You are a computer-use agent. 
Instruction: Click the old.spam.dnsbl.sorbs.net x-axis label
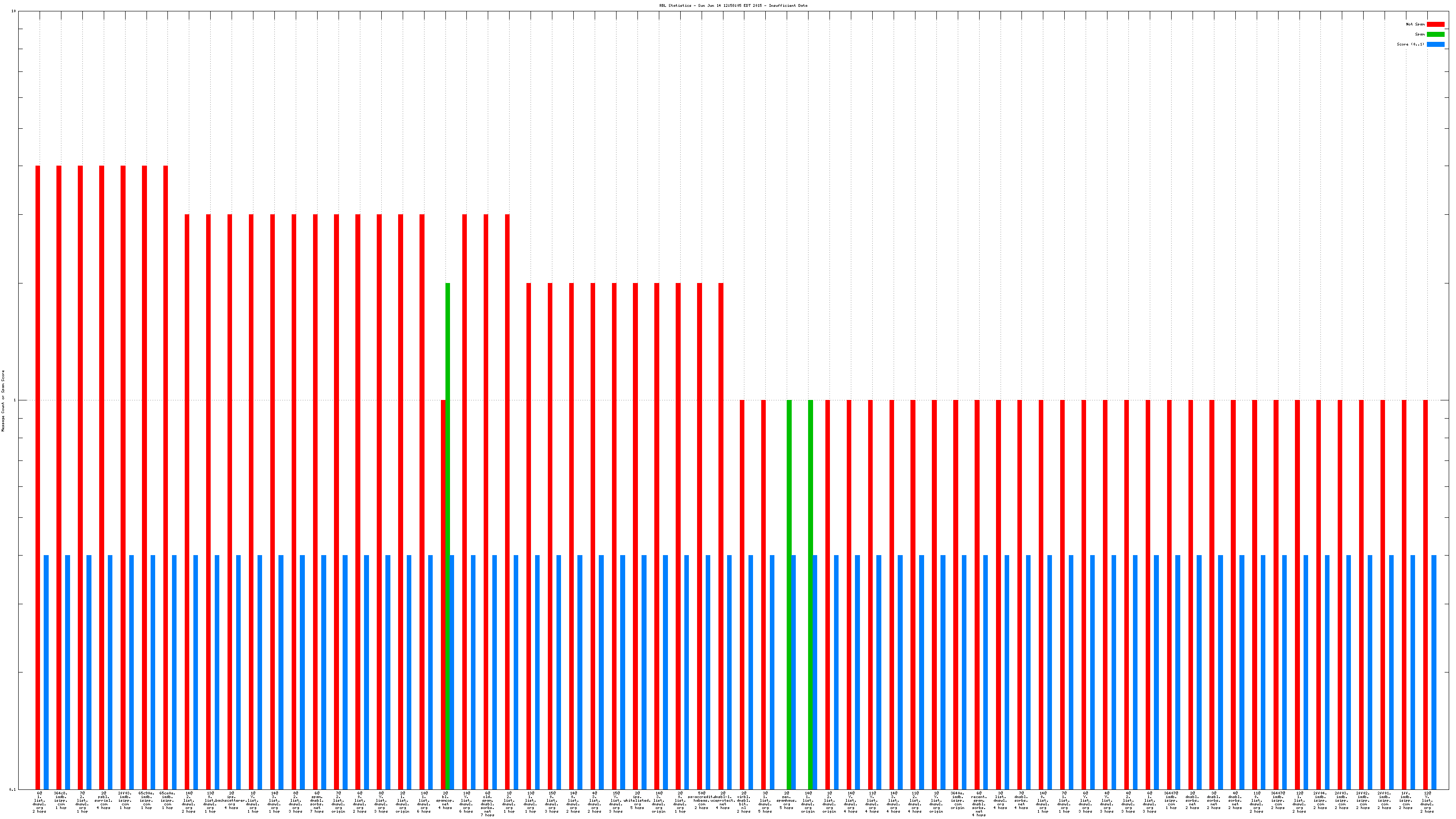click(487, 804)
